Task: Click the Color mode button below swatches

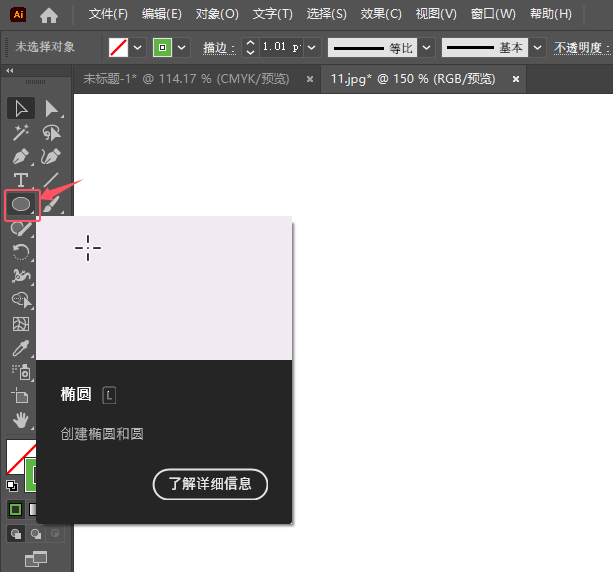Action: coord(16,509)
